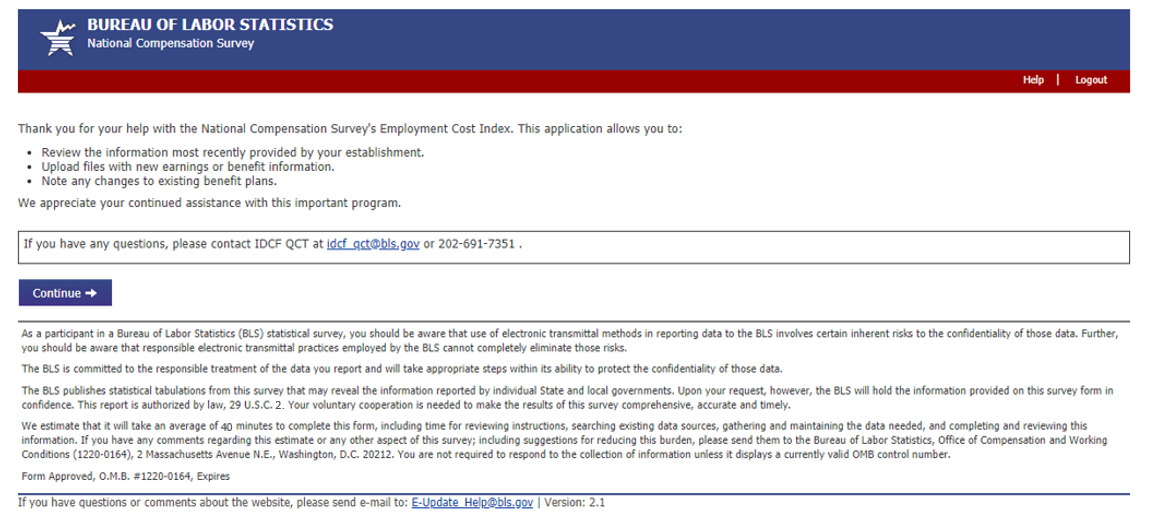Click the arrow icon on the Continue button

point(93,293)
